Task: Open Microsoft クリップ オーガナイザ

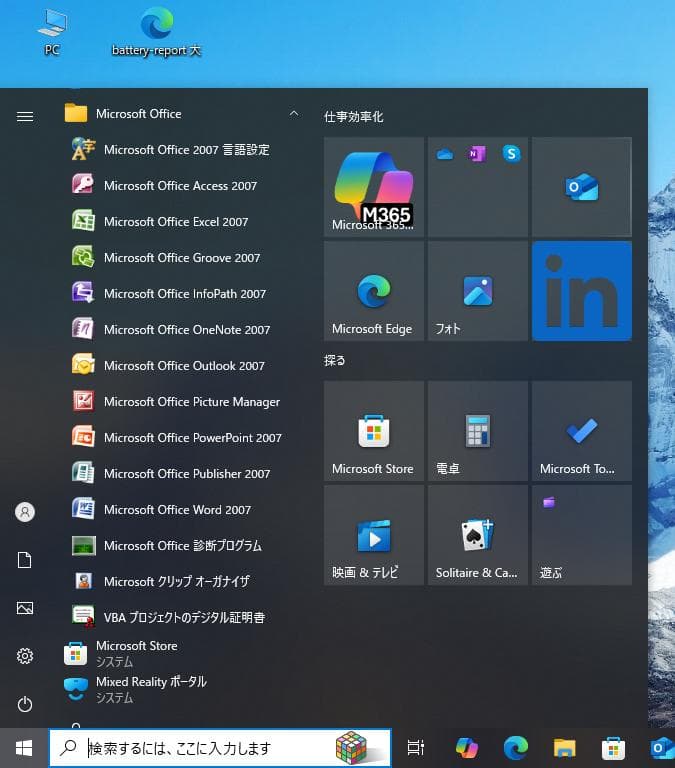Action: [x=181, y=582]
